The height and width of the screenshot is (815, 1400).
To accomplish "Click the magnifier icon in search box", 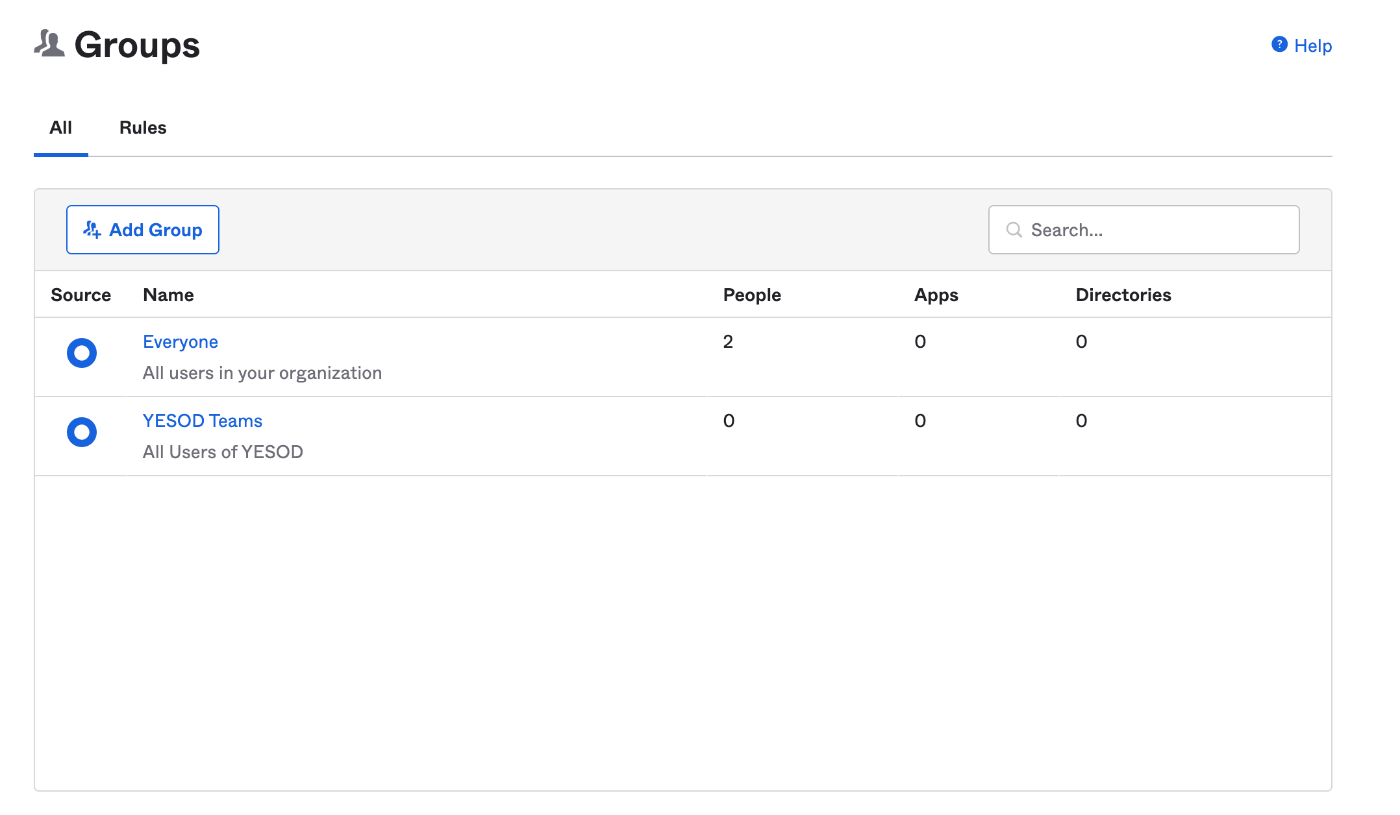I will pyautogui.click(x=1014, y=230).
